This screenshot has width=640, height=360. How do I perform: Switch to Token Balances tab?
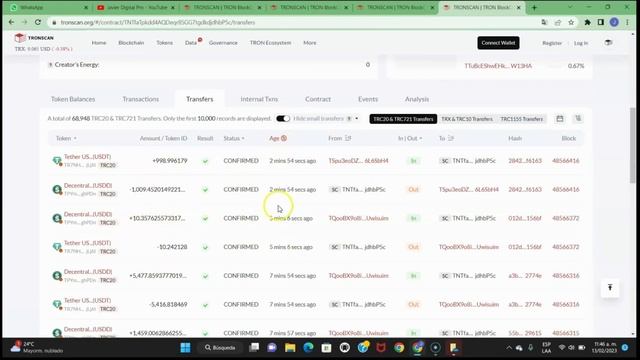pos(73,99)
